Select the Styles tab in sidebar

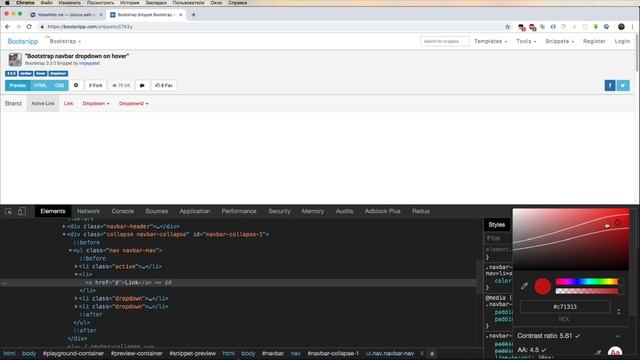click(497, 224)
